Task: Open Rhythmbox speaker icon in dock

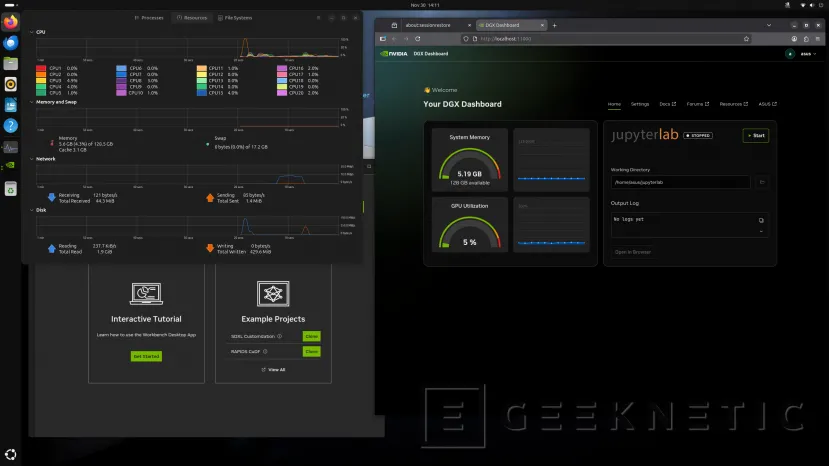Action: [x=11, y=84]
